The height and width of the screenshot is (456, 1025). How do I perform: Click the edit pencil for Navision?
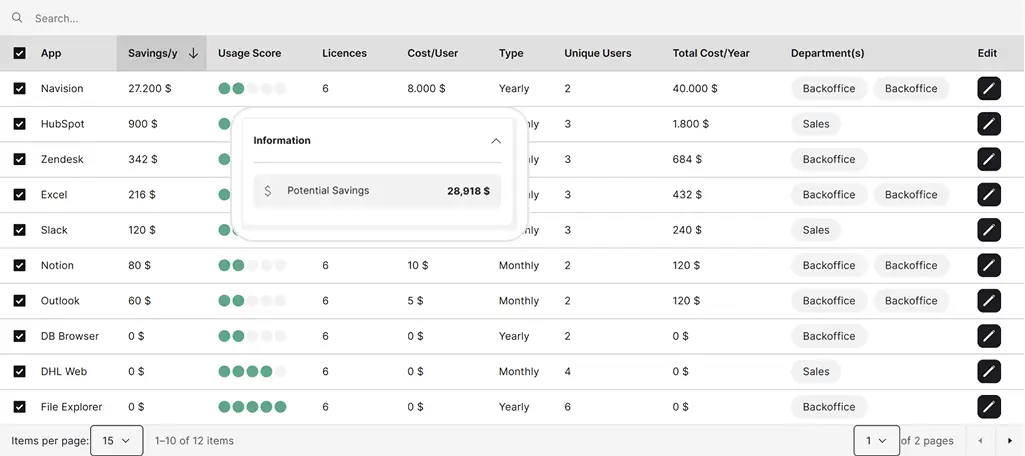[x=988, y=89]
